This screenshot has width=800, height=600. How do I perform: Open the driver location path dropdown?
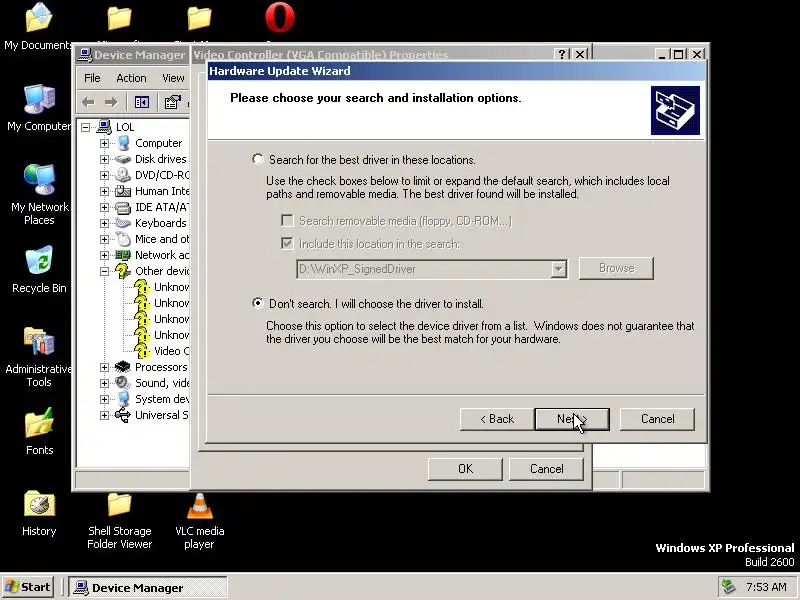[x=559, y=268]
